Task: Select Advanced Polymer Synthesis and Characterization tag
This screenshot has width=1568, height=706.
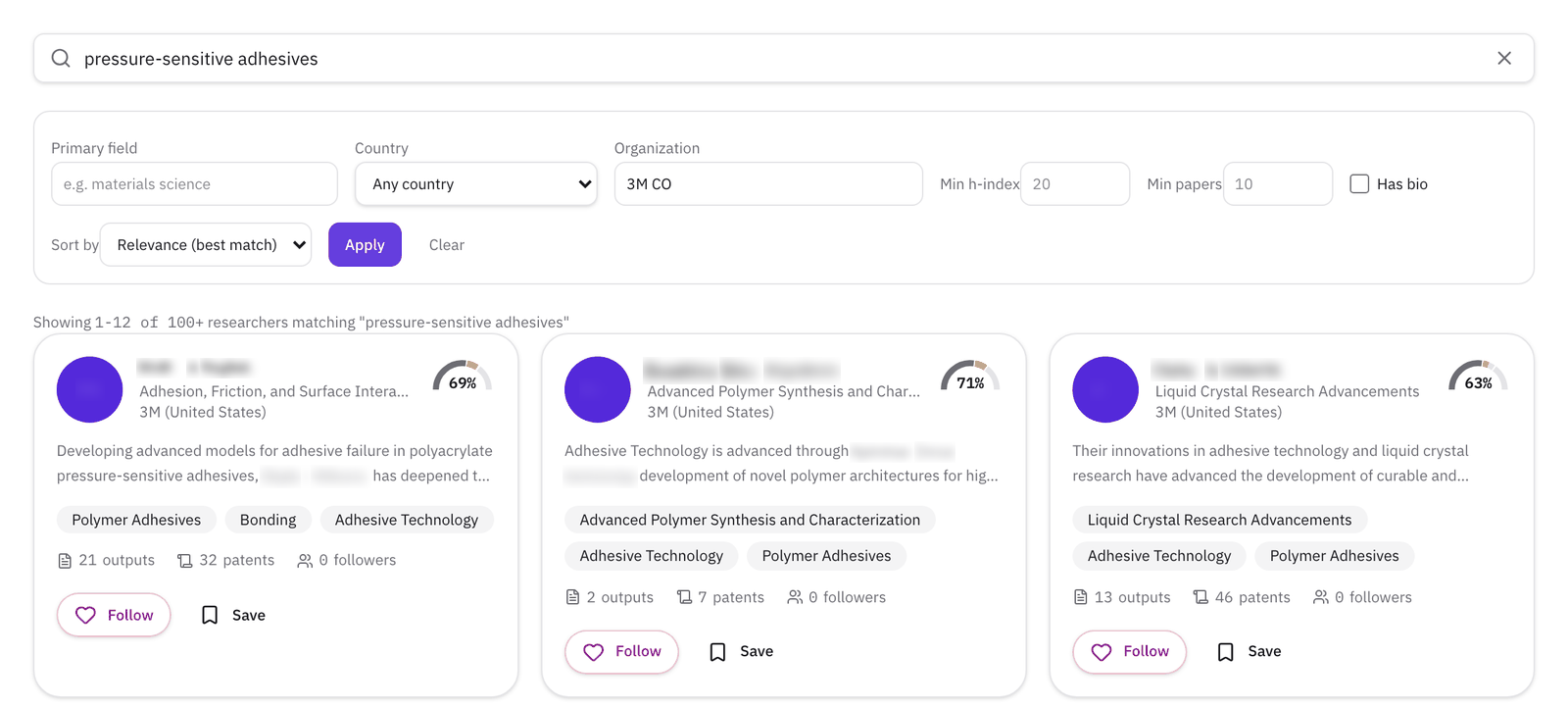Action: click(x=750, y=520)
